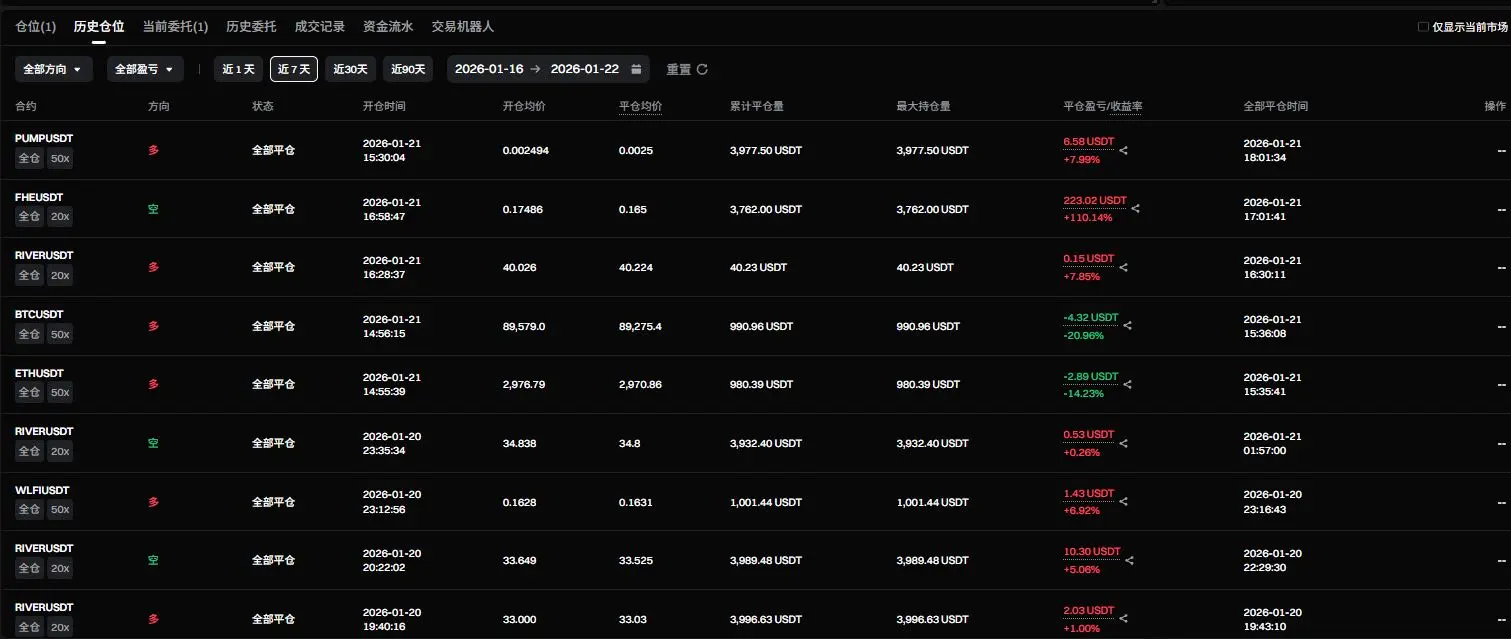Click the 空 direction on FHEUSDT row

pos(153,209)
